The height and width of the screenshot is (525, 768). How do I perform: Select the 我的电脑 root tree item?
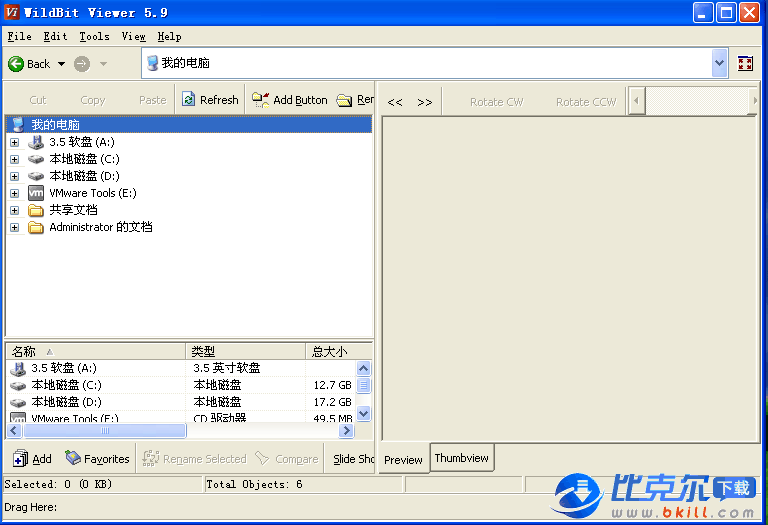189,124
